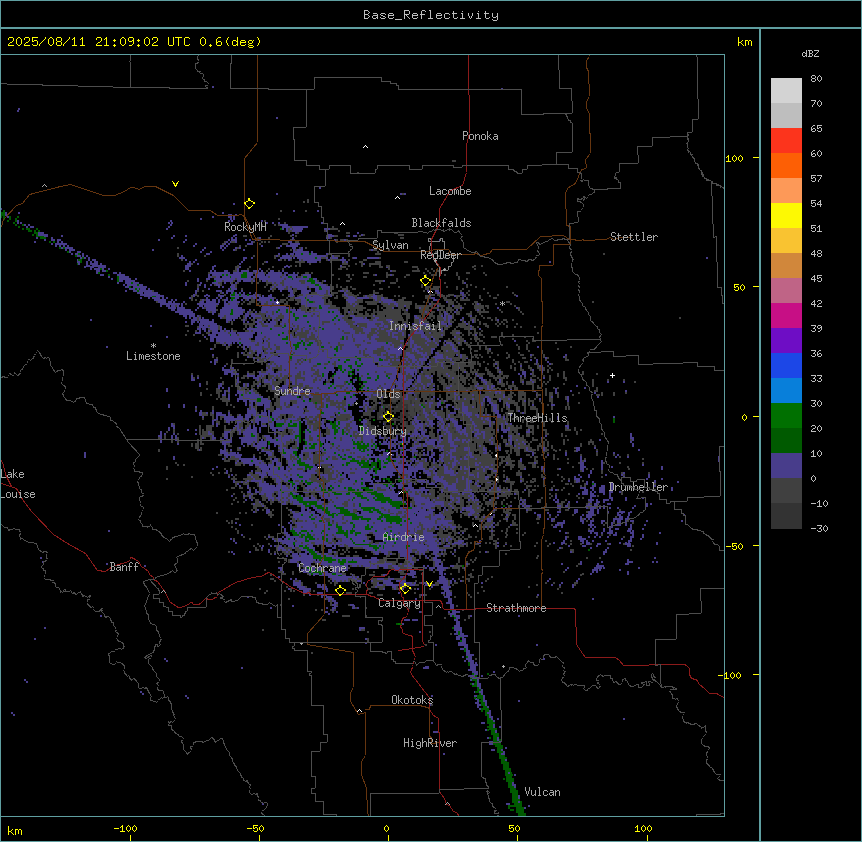Click the -30 value in dBZ legend
The height and width of the screenshot is (842, 862).
819,529
